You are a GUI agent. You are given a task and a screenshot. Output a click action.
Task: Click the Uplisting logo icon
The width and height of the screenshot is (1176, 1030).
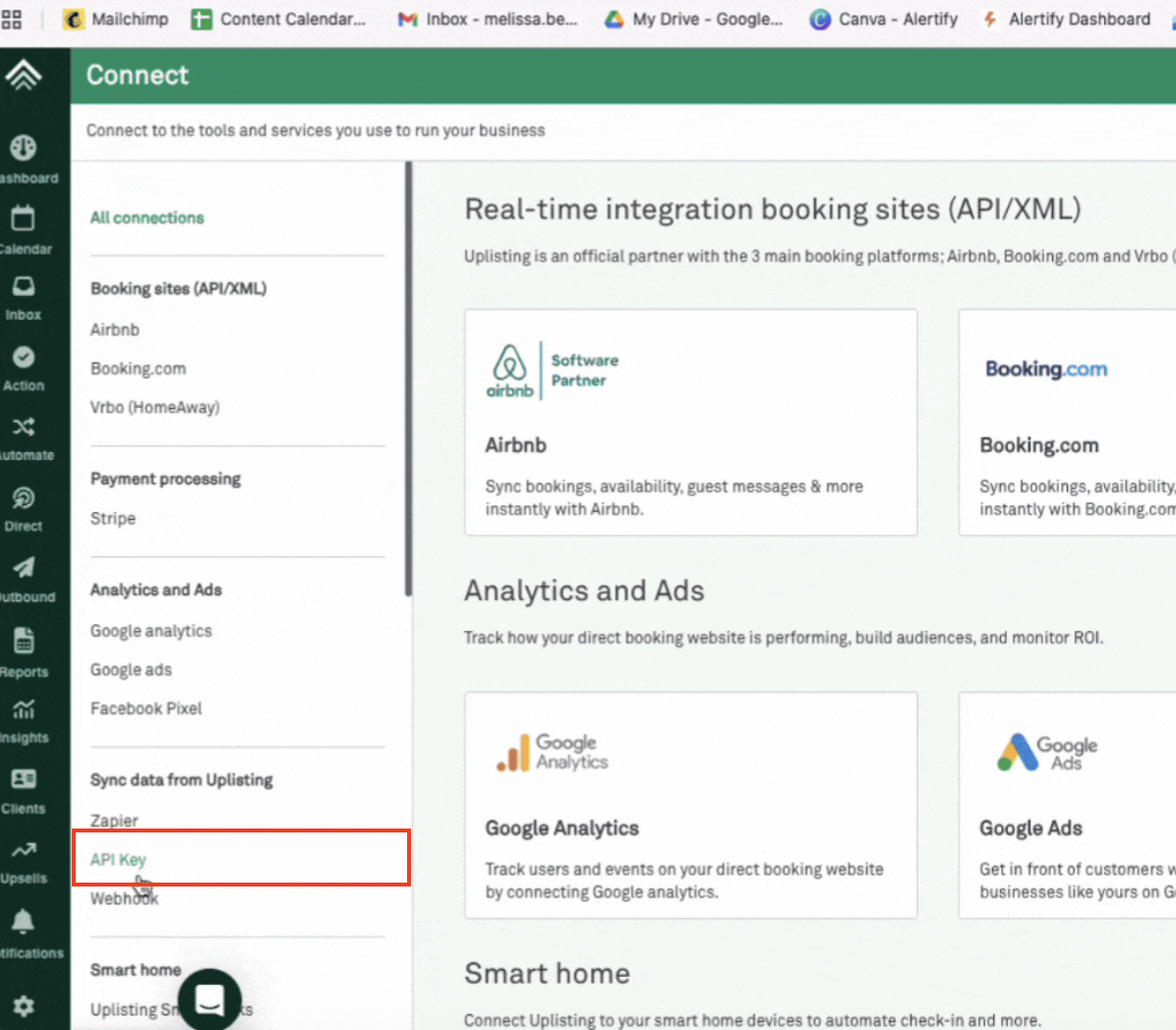[24, 75]
